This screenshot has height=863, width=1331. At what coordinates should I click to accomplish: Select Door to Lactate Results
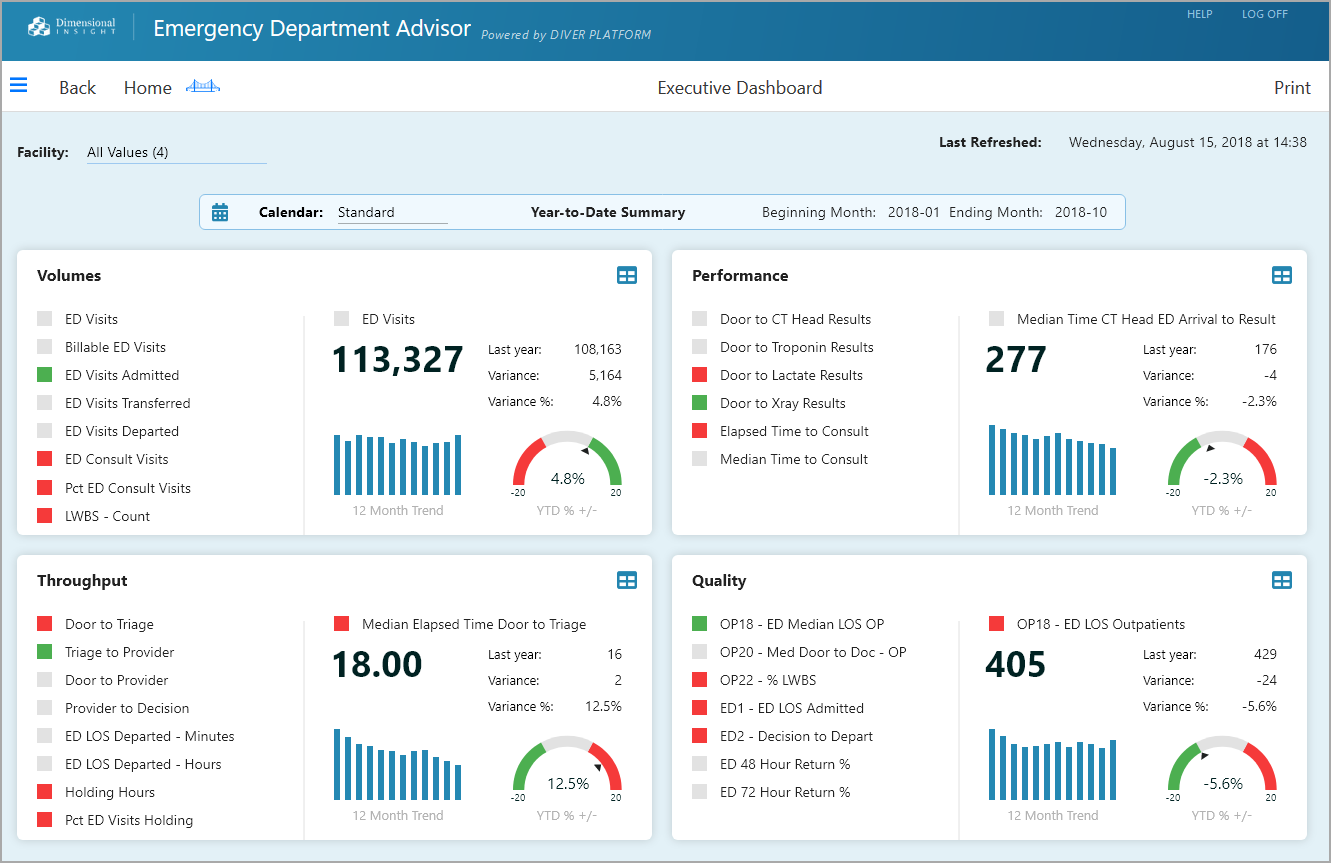pos(791,375)
